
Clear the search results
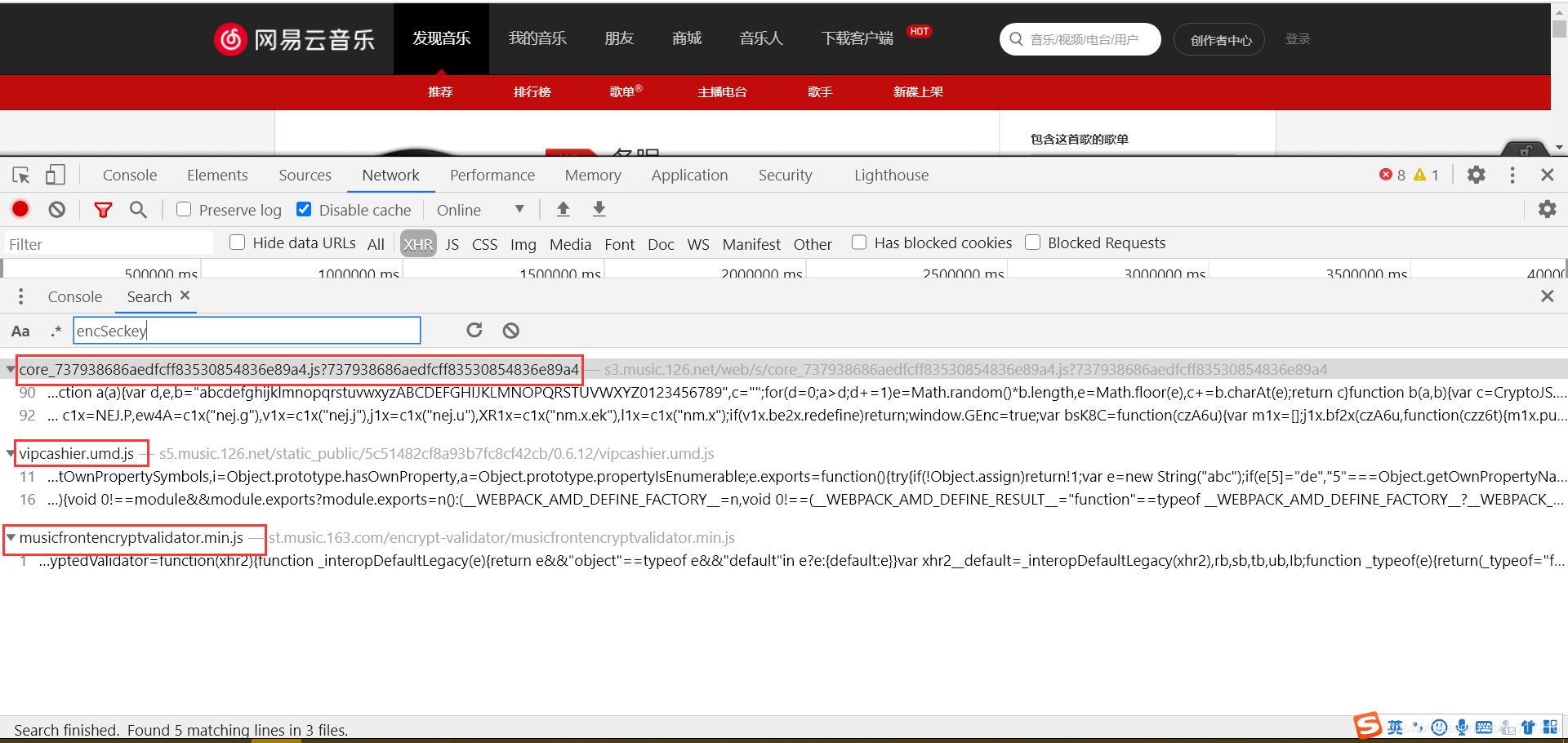point(510,330)
